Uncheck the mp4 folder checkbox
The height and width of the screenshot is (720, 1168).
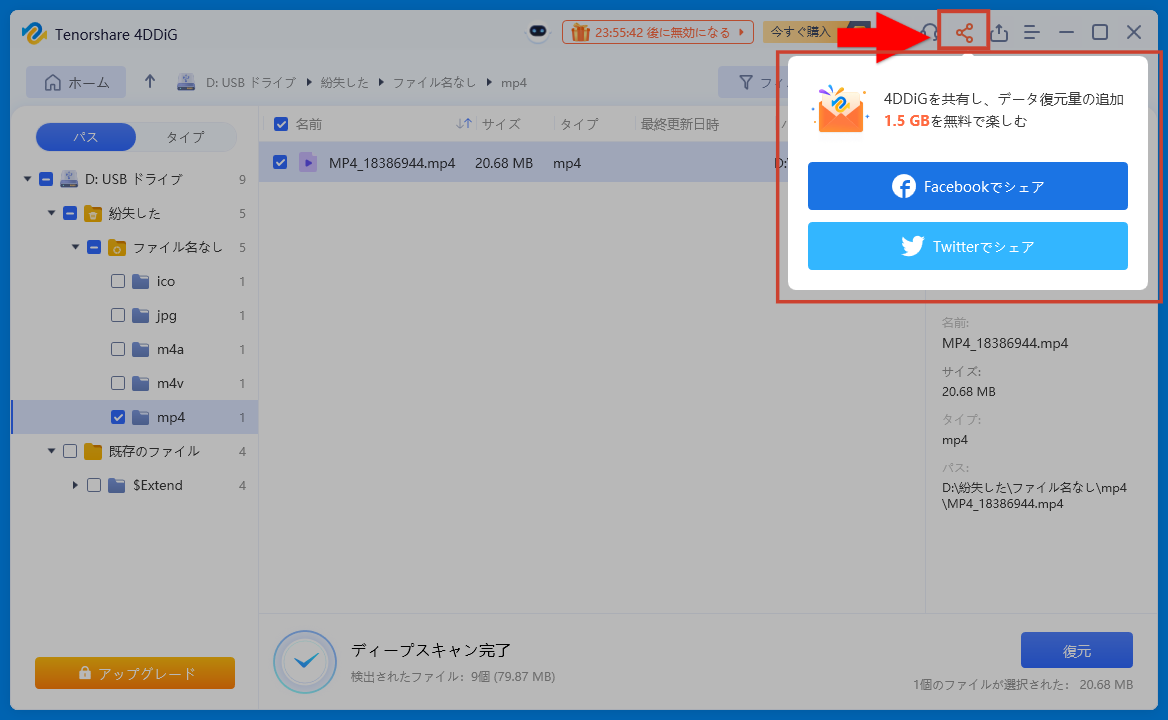(x=118, y=417)
